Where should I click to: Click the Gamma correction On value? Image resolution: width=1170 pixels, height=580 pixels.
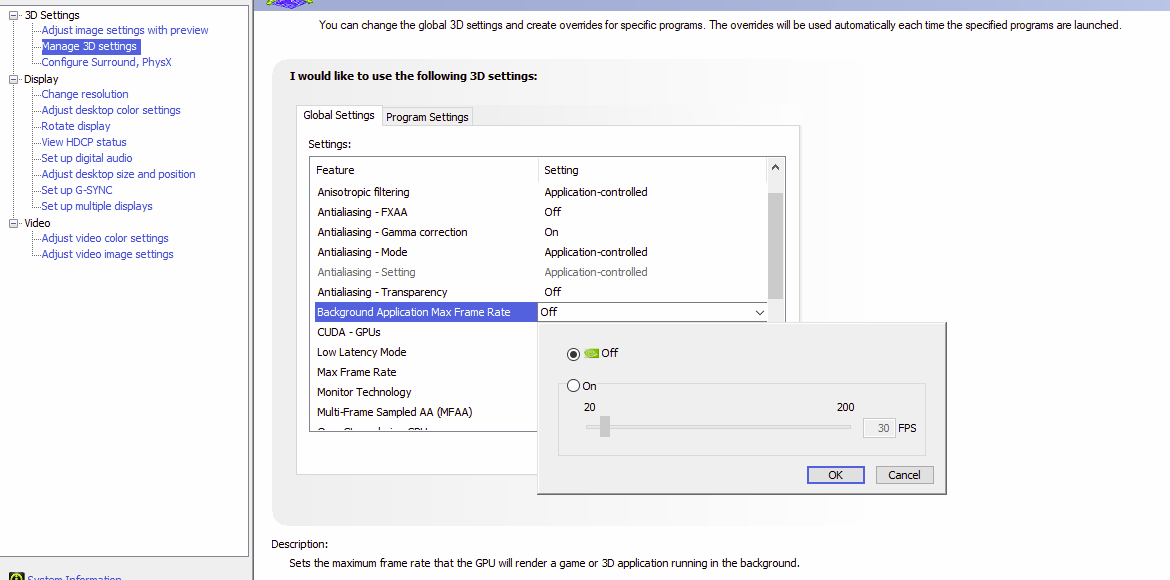(x=551, y=232)
